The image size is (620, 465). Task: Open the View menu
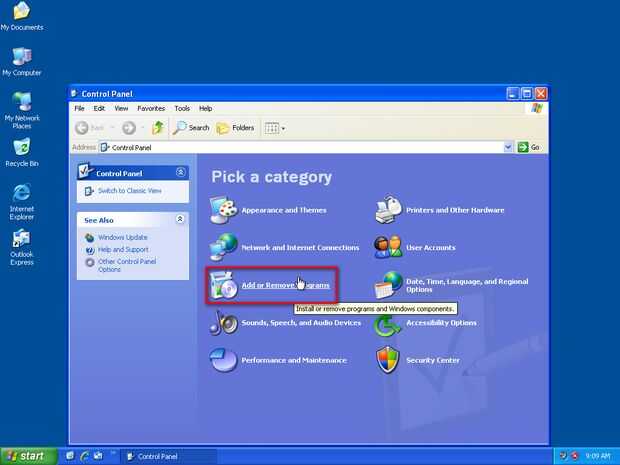tap(121, 108)
